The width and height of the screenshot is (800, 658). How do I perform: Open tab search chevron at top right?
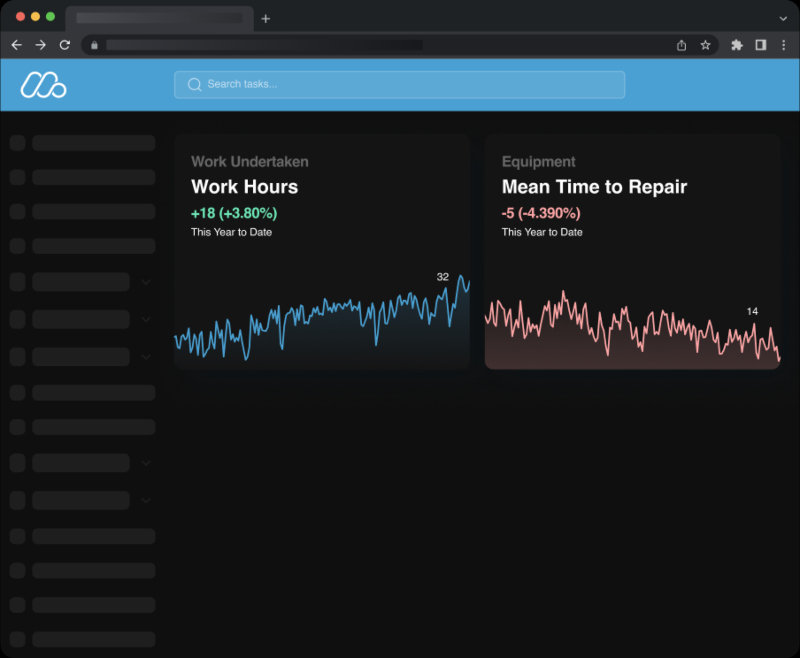(x=783, y=19)
